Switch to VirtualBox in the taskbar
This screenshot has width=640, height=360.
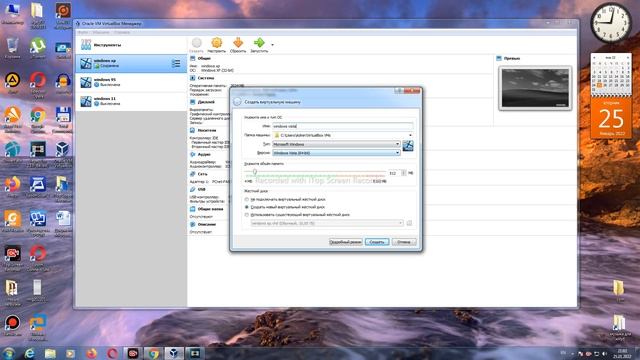[x=174, y=353]
